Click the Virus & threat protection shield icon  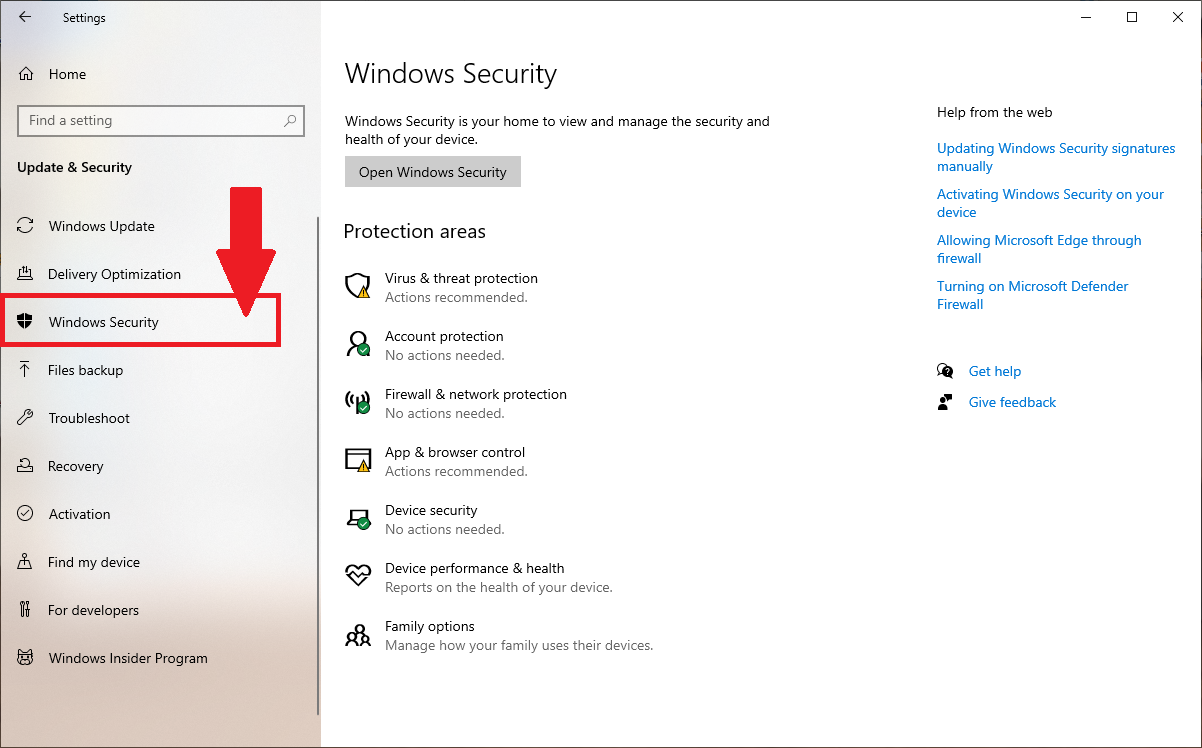click(x=357, y=286)
